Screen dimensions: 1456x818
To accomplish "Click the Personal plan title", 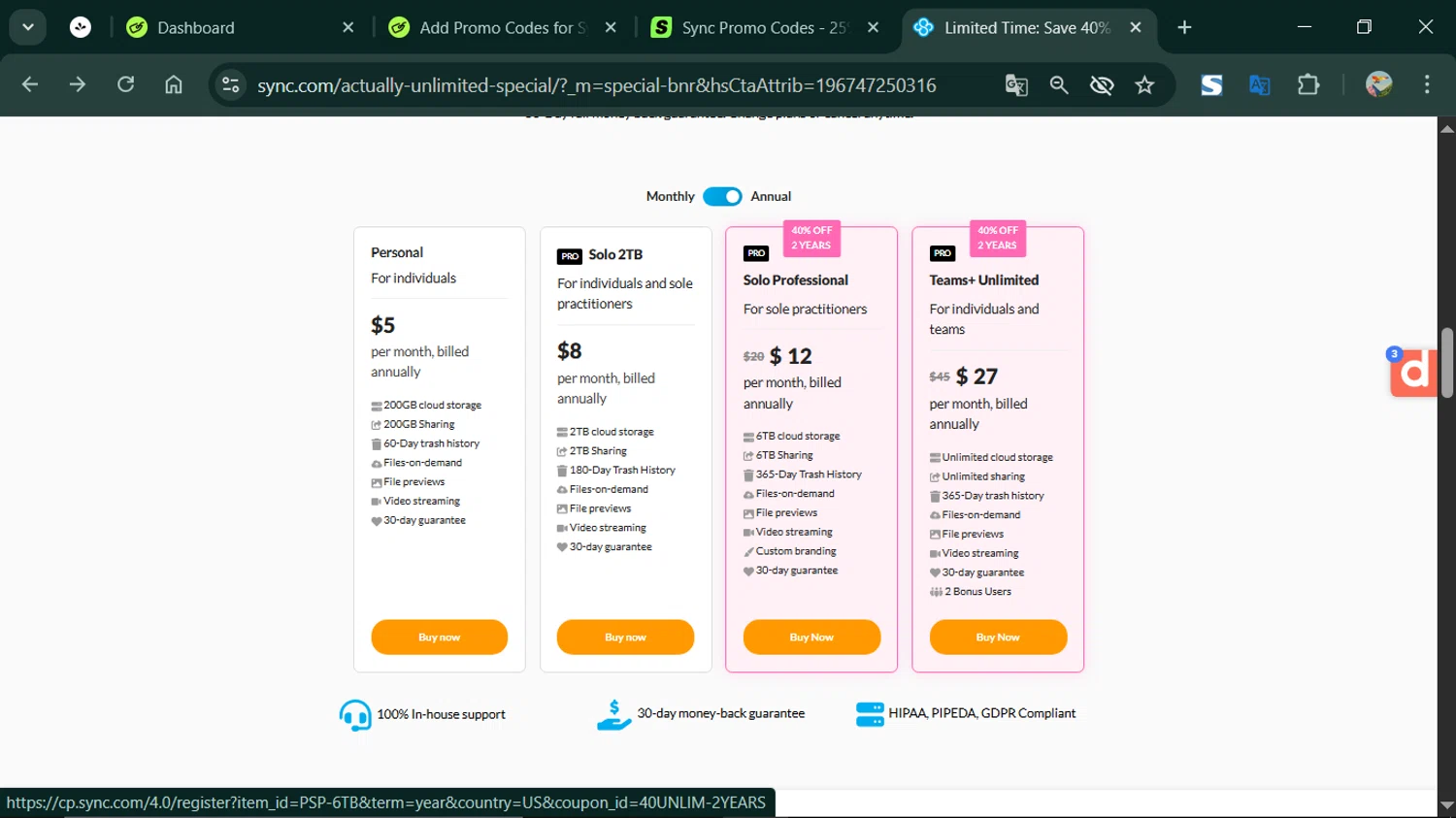I will click(397, 252).
